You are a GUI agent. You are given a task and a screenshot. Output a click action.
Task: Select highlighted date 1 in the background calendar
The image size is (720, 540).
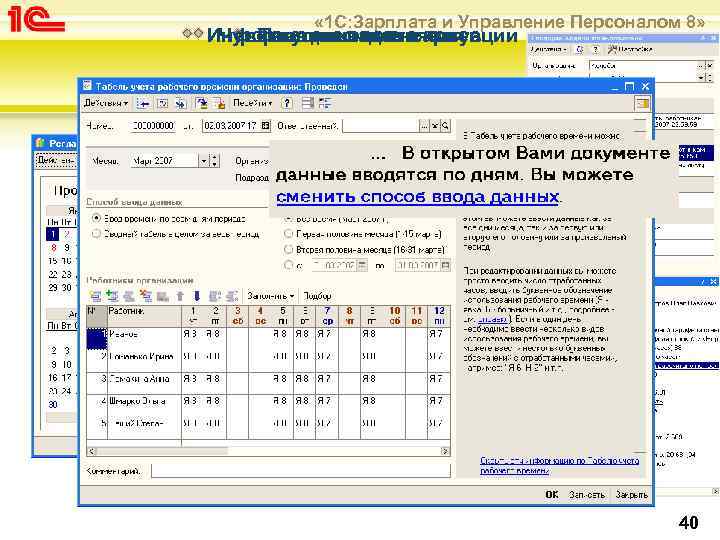(53, 234)
